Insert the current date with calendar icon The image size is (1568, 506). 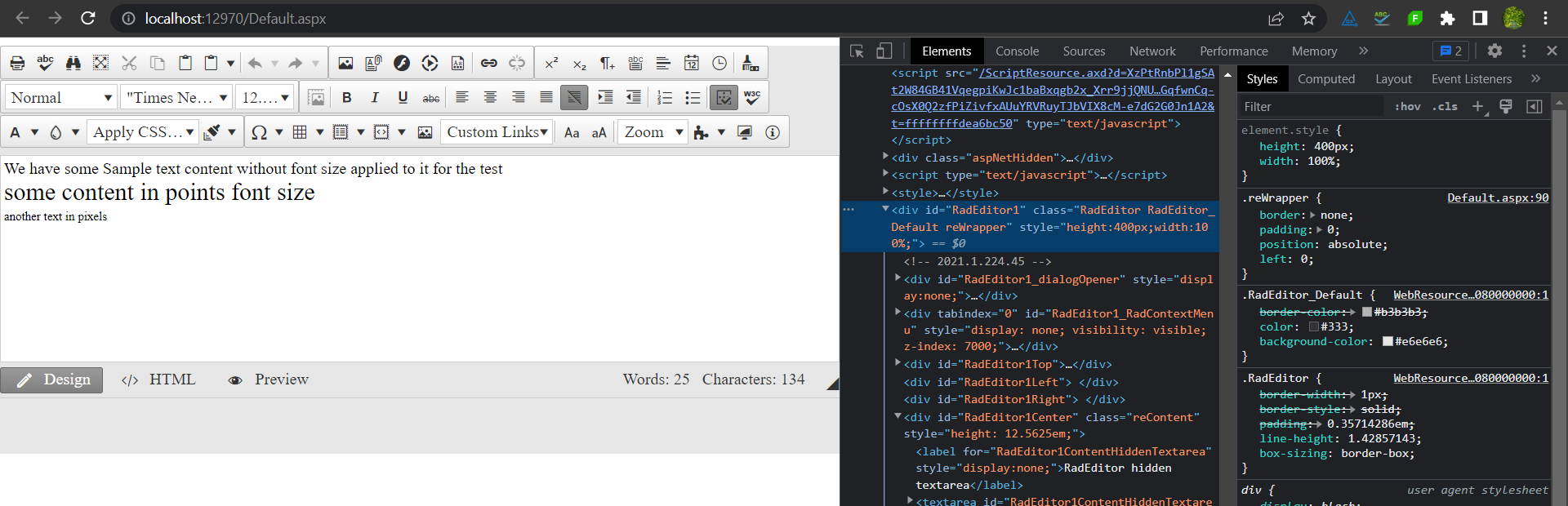691,63
